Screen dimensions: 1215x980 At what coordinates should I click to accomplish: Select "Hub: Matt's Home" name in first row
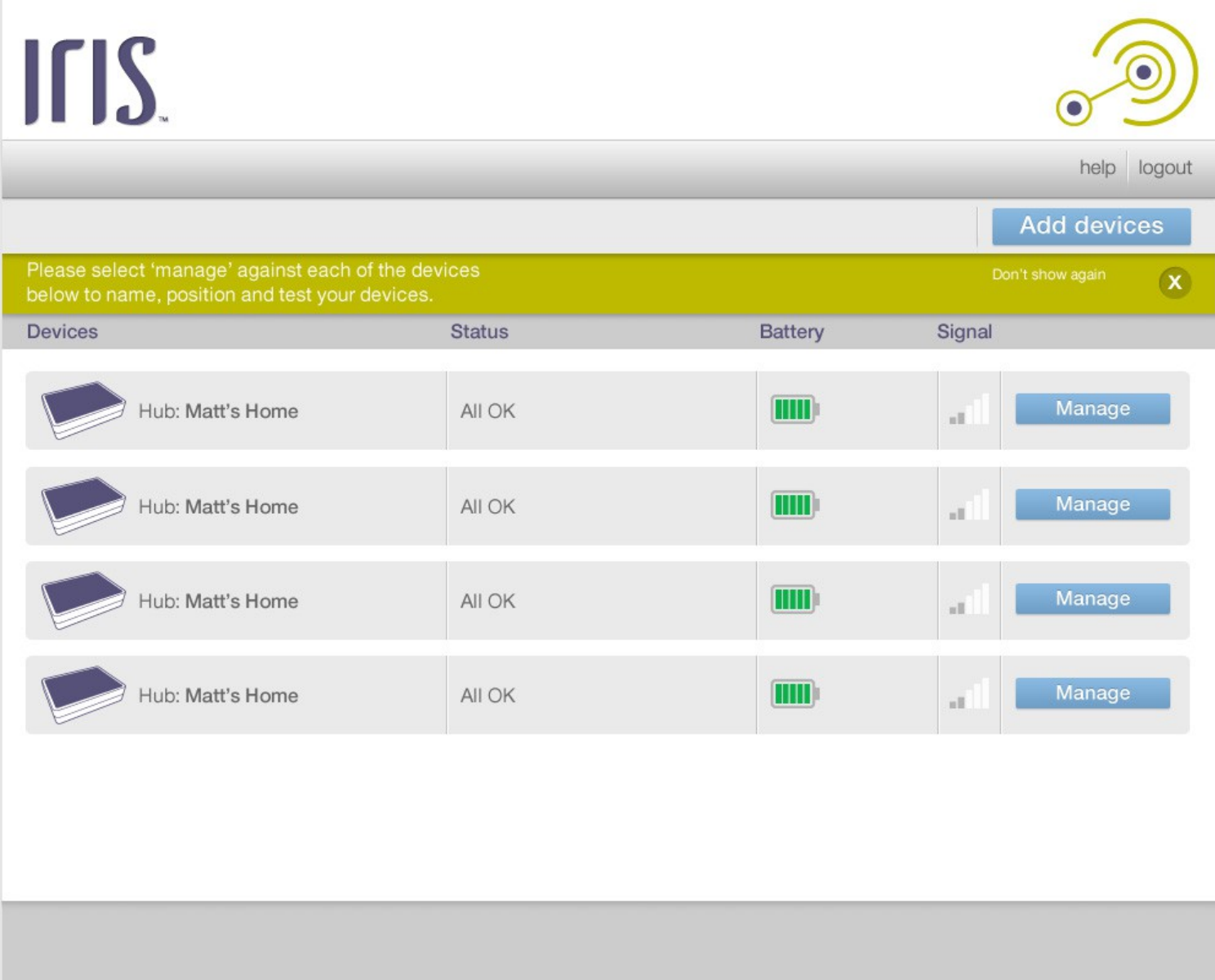(x=218, y=411)
